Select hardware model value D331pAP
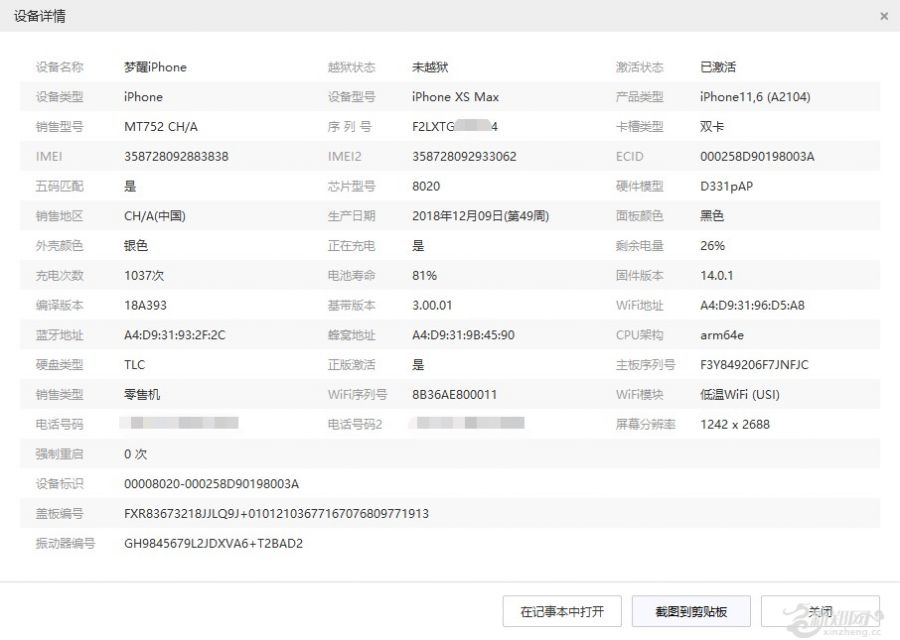 [x=726, y=187]
